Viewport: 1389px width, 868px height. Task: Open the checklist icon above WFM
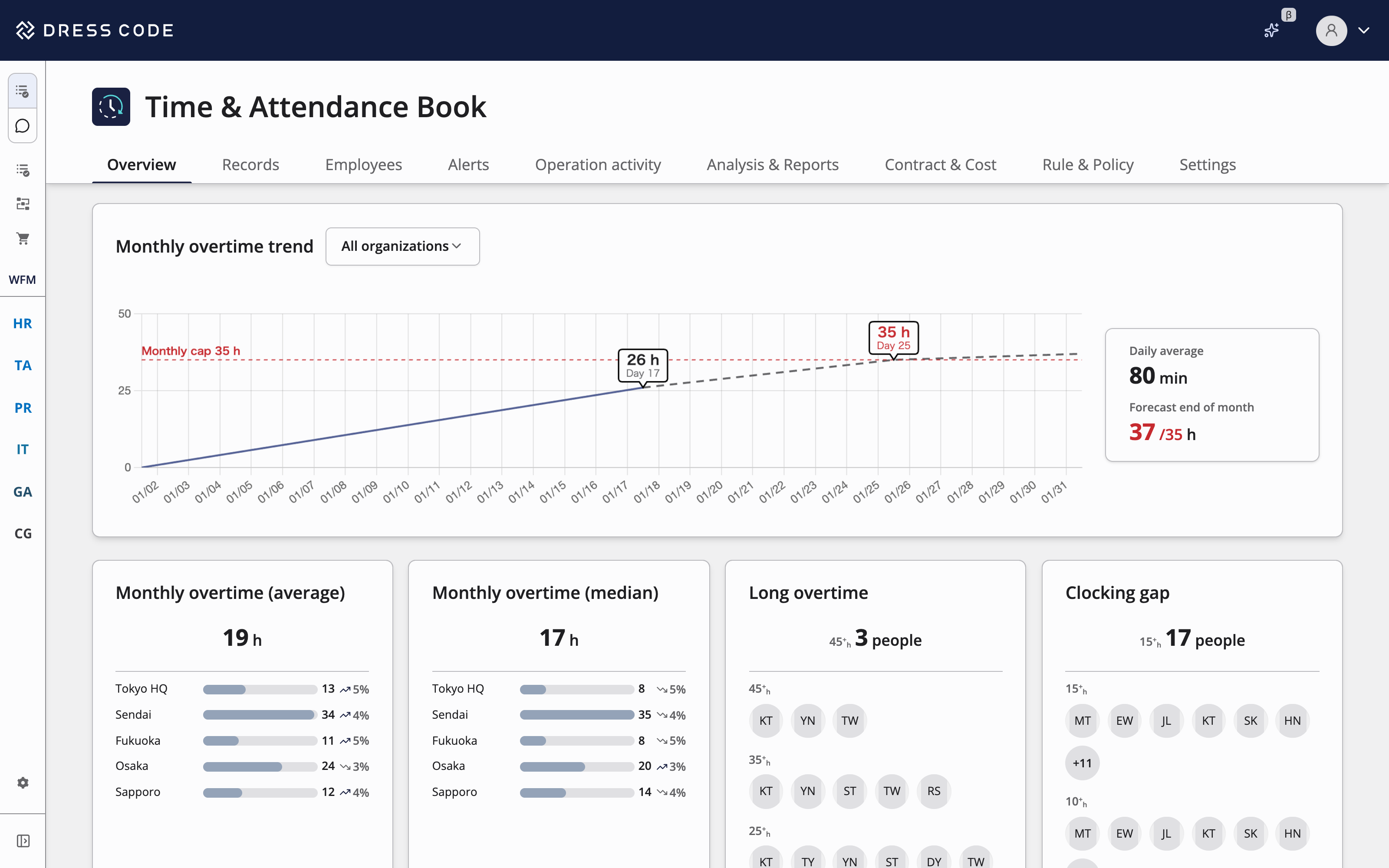coord(23,170)
